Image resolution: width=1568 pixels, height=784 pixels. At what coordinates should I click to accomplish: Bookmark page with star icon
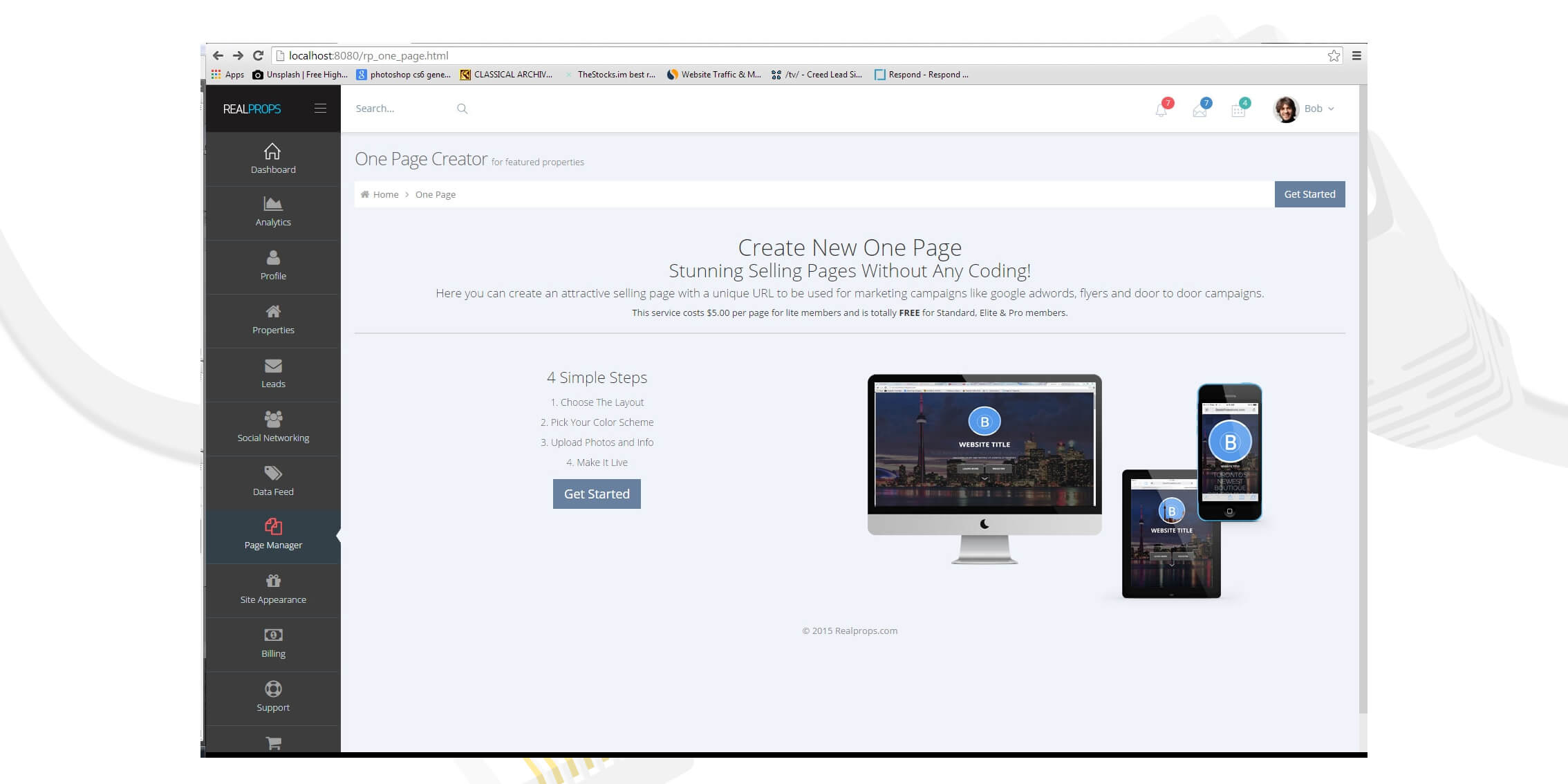click(x=1334, y=56)
